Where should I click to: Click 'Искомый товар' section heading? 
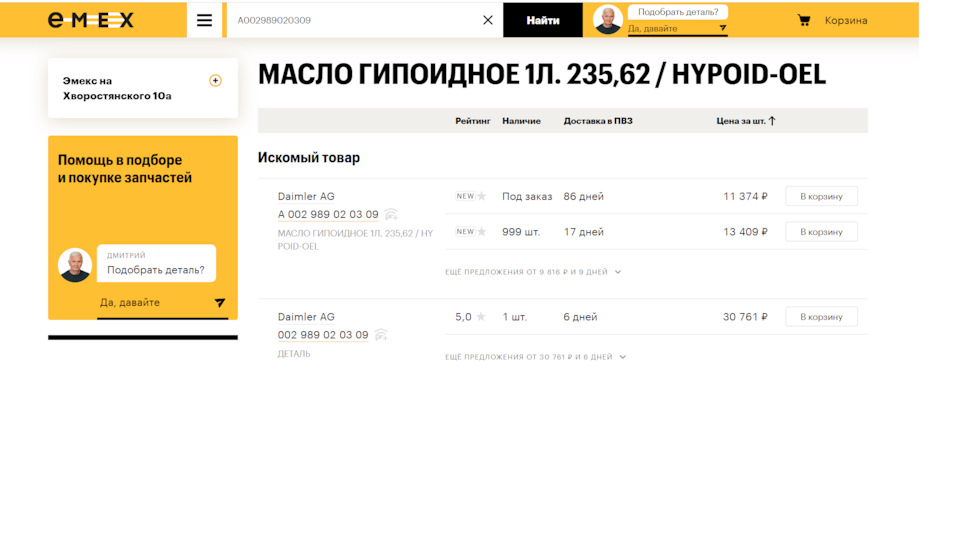click(309, 157)
